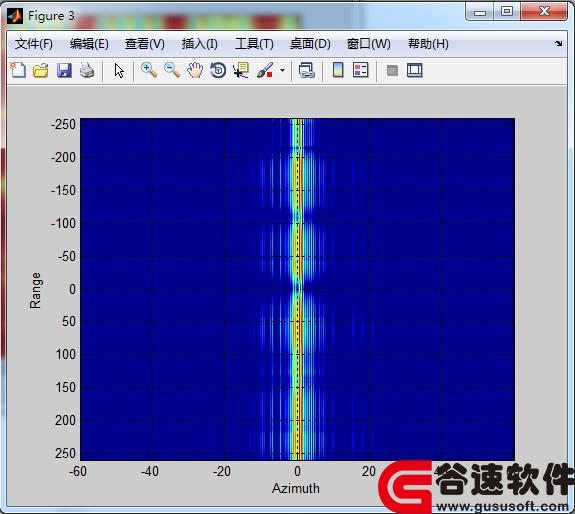Image resolution: width=575 pixels, height=514 pixels.
Task: Enable the Rotate 3D tool
Action: 218,70
